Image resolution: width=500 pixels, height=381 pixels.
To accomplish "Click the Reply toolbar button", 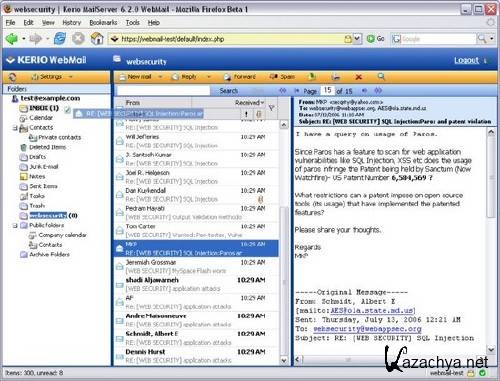I will 184,77.
